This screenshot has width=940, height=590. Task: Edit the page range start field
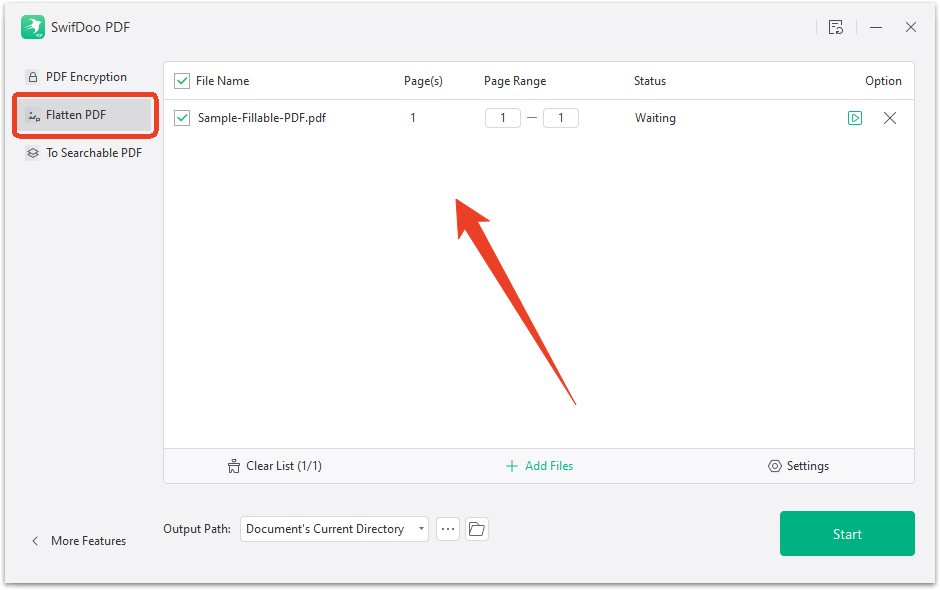[x=502, y=118]
